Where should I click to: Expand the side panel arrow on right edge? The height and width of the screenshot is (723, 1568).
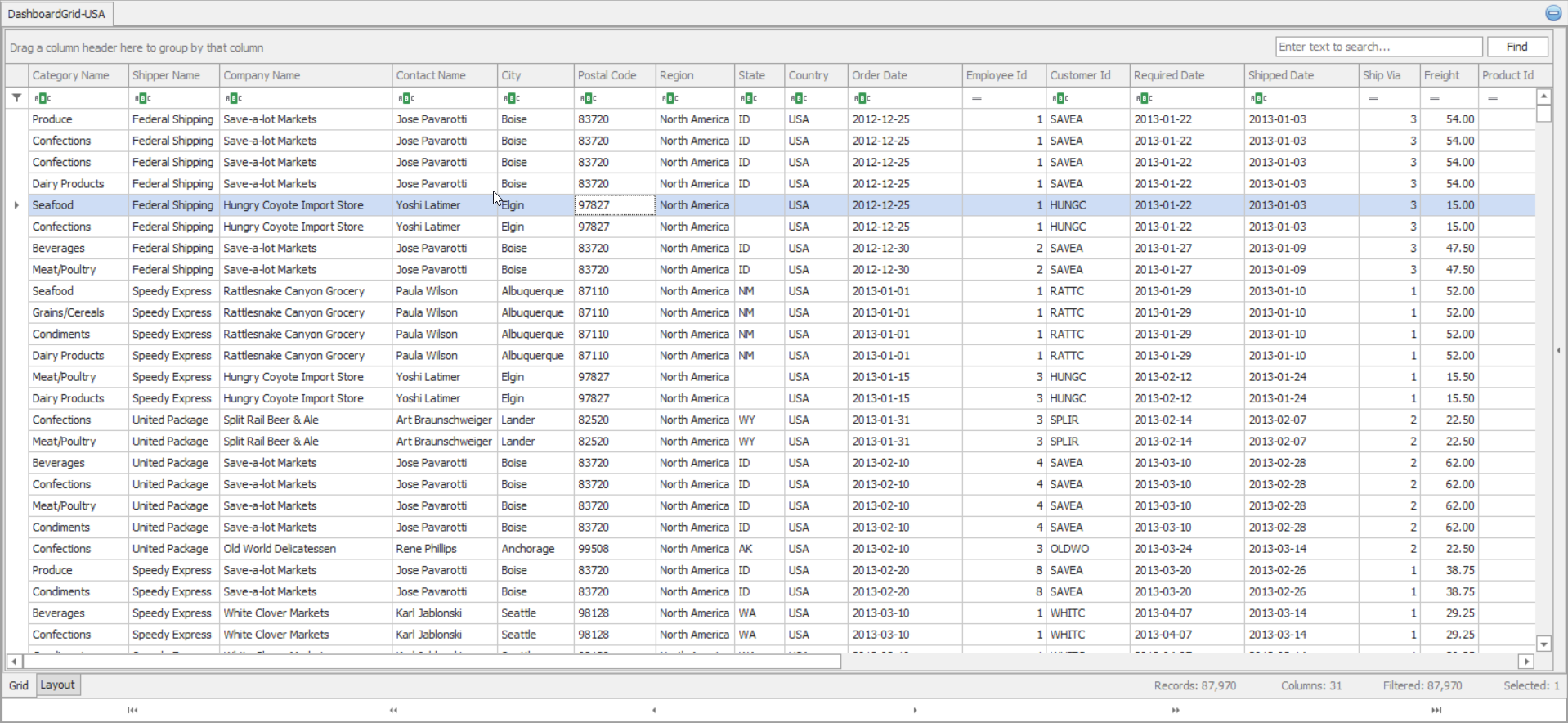click(1558, 350)
